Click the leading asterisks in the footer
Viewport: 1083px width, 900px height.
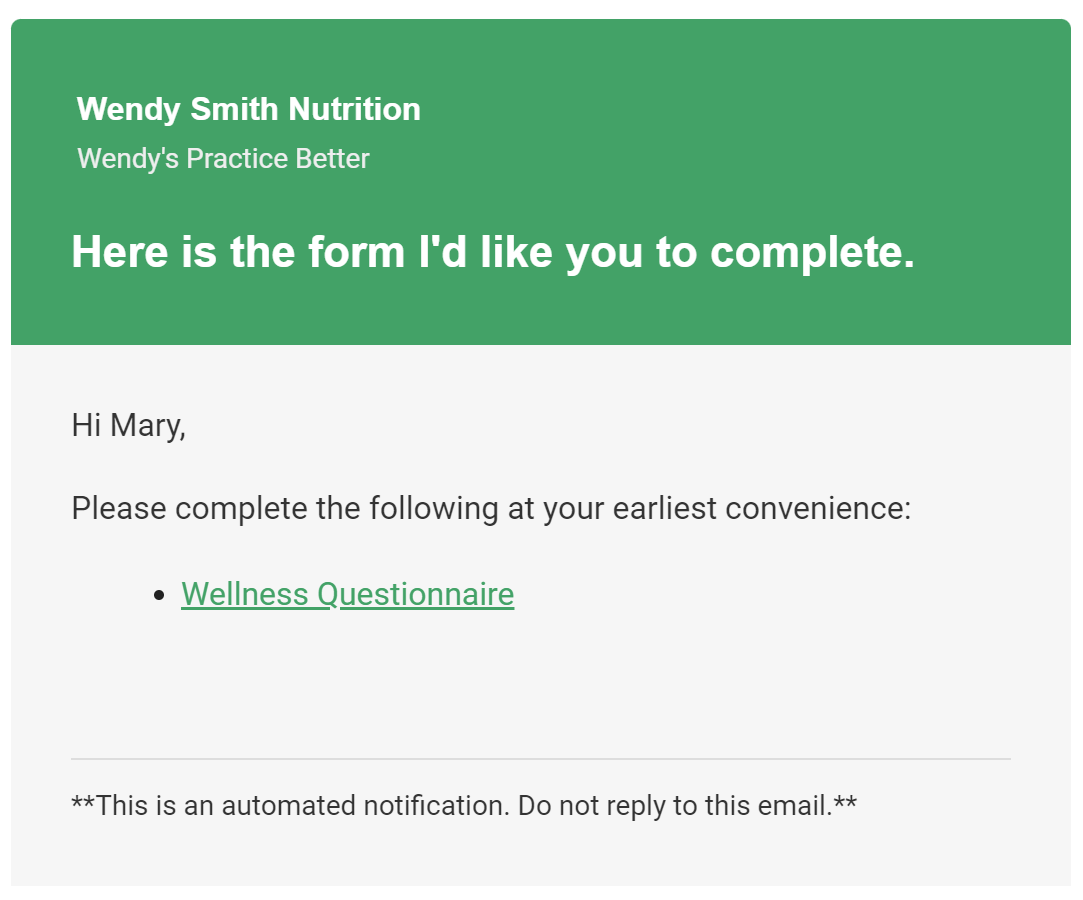point(83,803)
